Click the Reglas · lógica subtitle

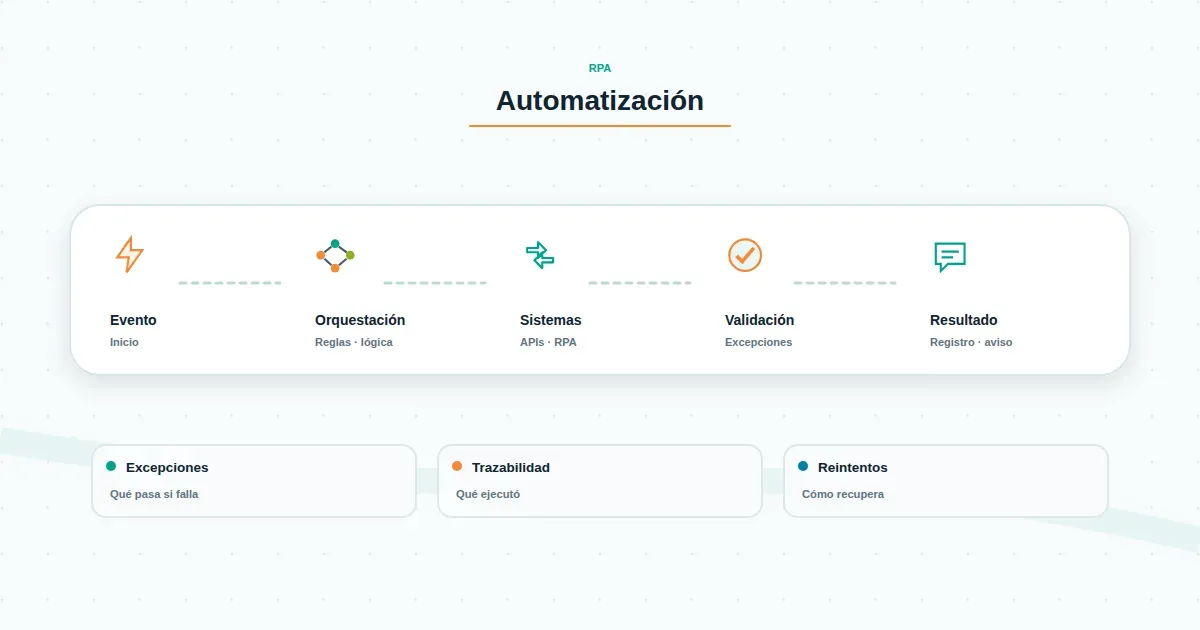(354, 342)
